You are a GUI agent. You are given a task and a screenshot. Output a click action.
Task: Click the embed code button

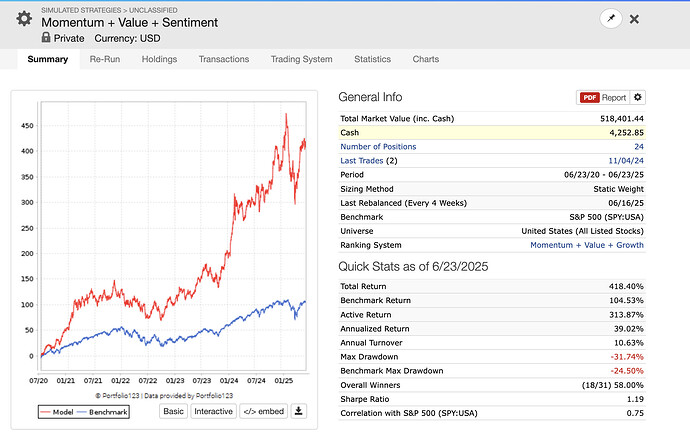pyautogui.click(x=264, y=411)
